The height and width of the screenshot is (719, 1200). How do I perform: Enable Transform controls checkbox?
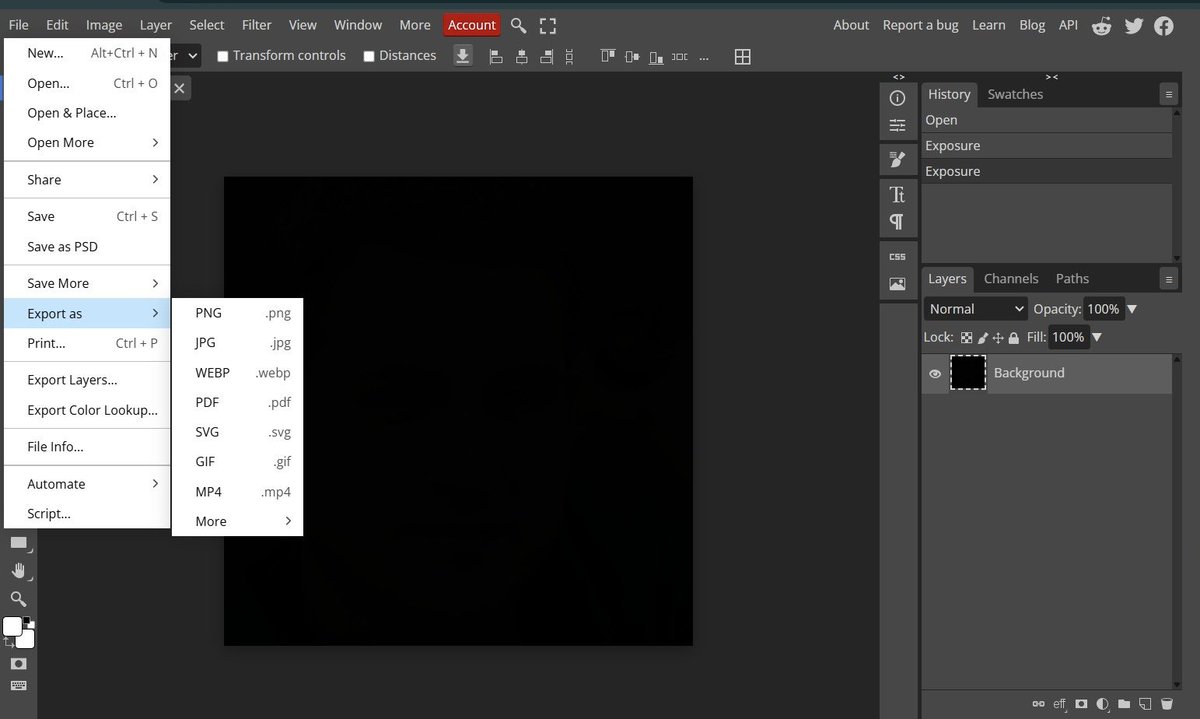222,57
